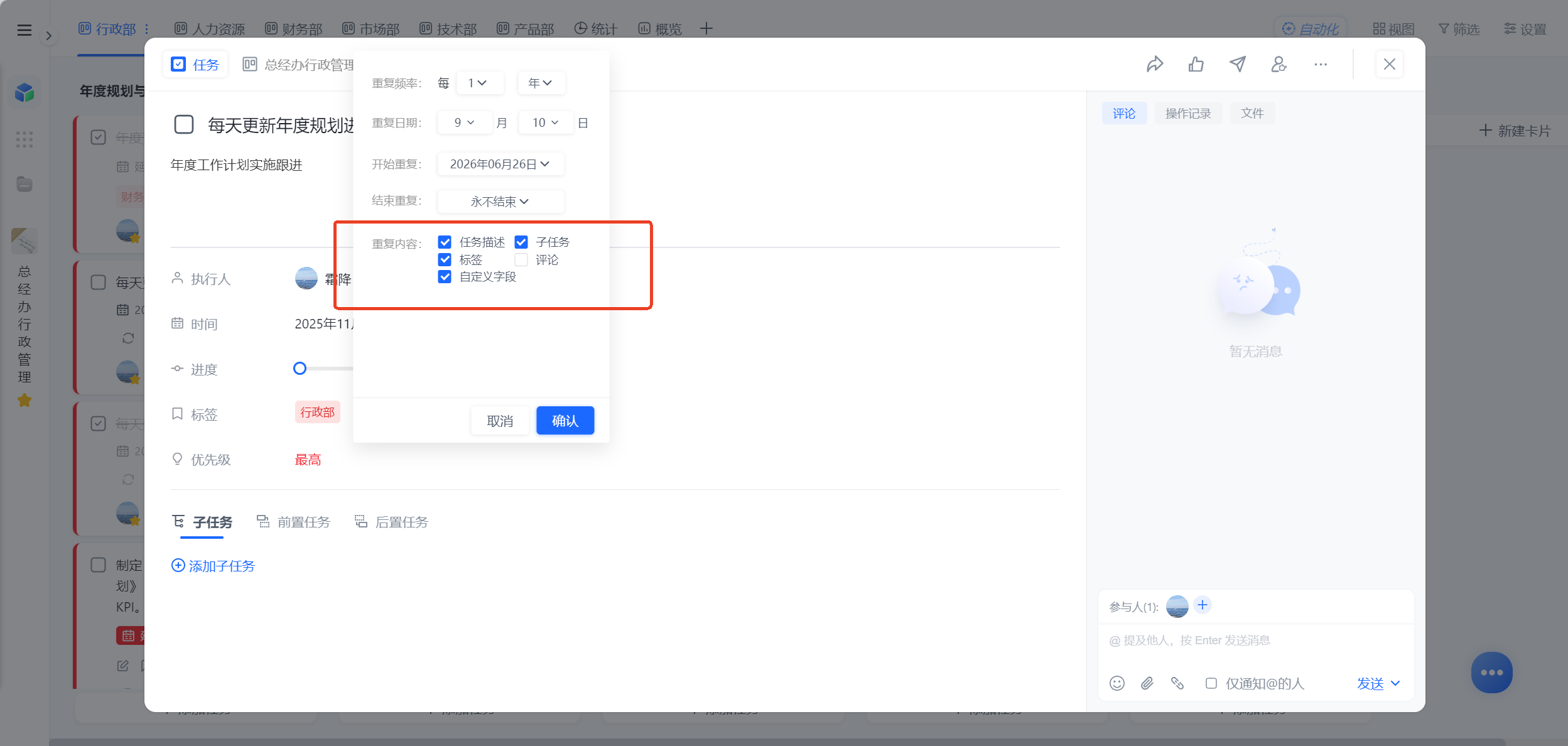Open 总经办行政管理 project selector

point(299,64)
